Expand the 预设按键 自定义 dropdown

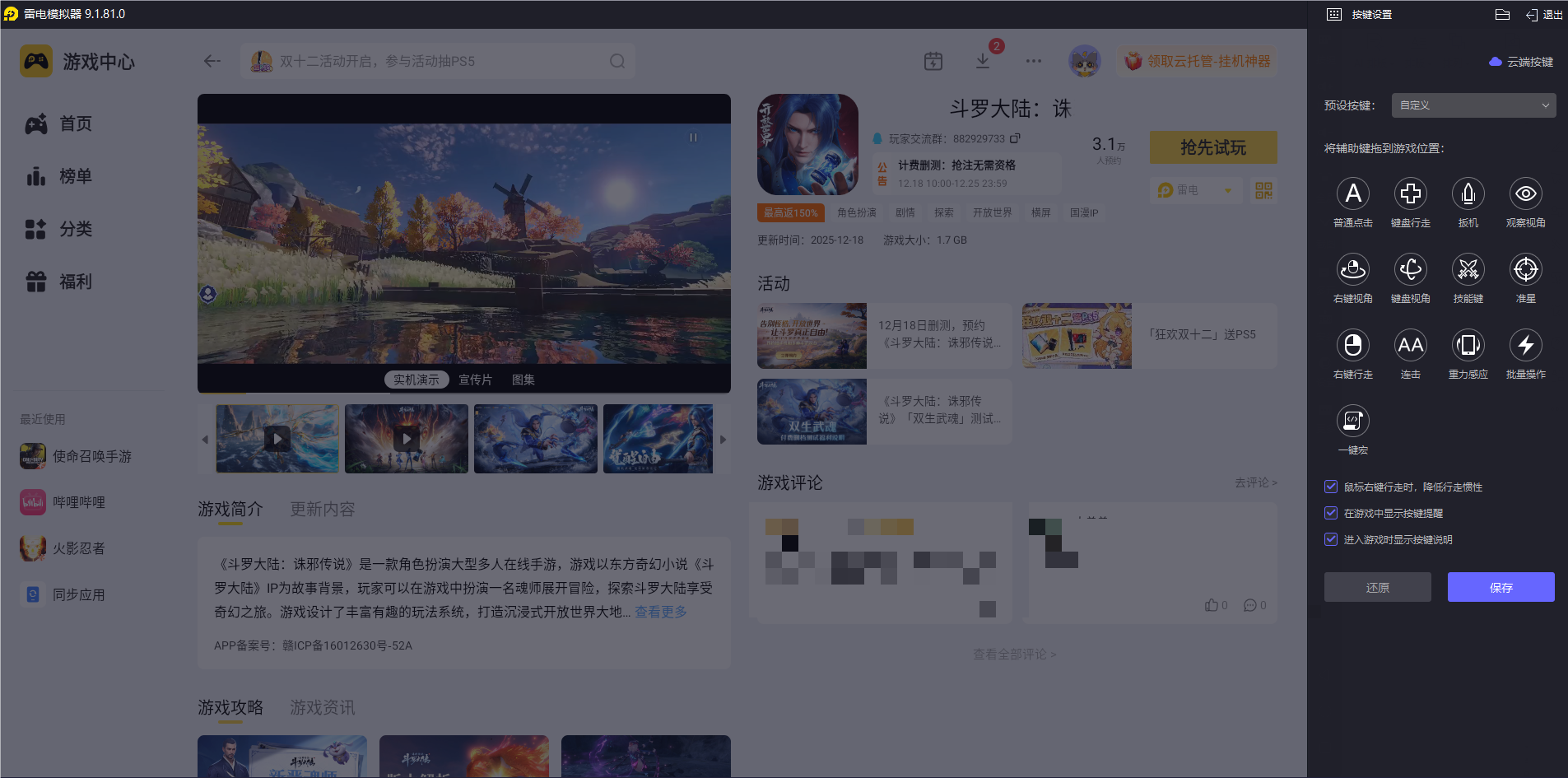coord(1473,105)
